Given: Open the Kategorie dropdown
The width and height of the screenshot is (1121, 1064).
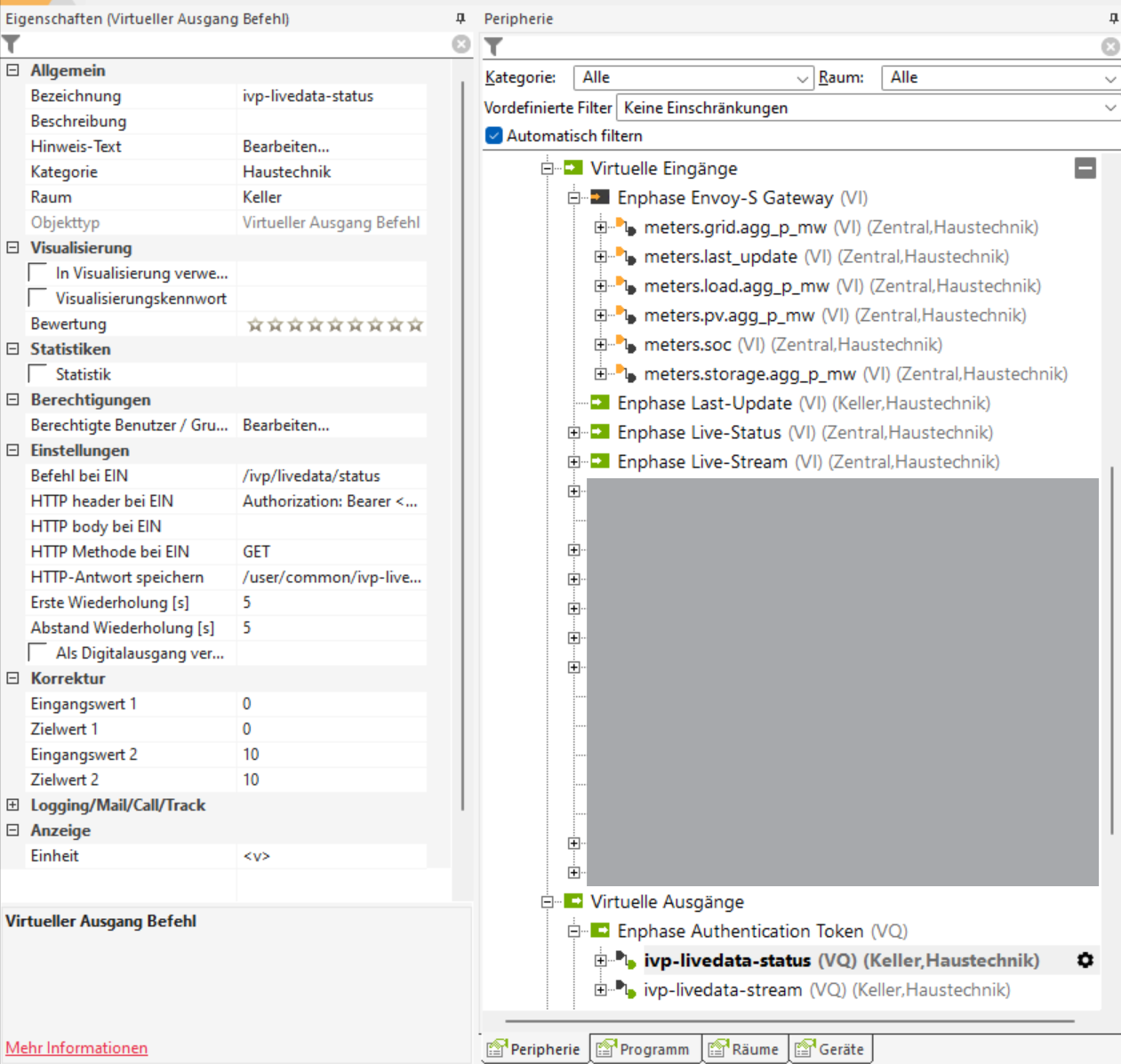Looking at the screenshot, I should point(693,78).
